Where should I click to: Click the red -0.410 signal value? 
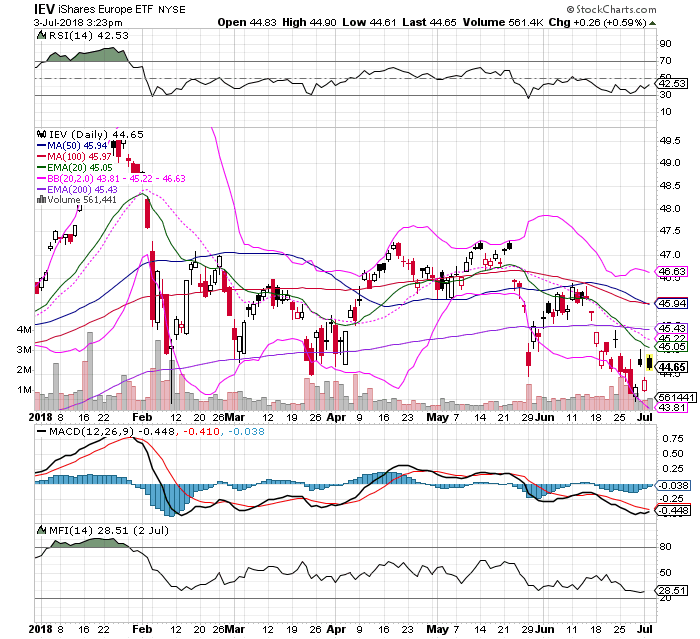point(200,432)
